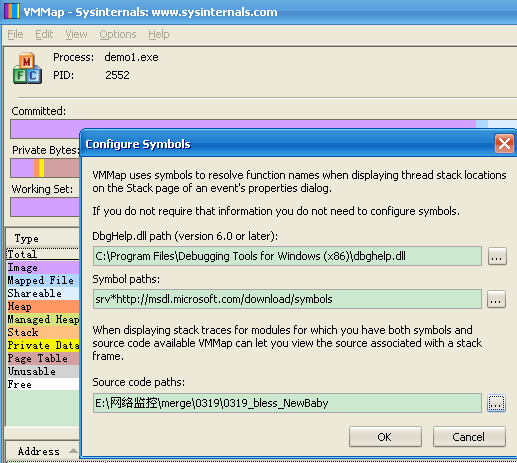517x463 pixels.
Task: Click the Type column header
Action: pos(43,238)
